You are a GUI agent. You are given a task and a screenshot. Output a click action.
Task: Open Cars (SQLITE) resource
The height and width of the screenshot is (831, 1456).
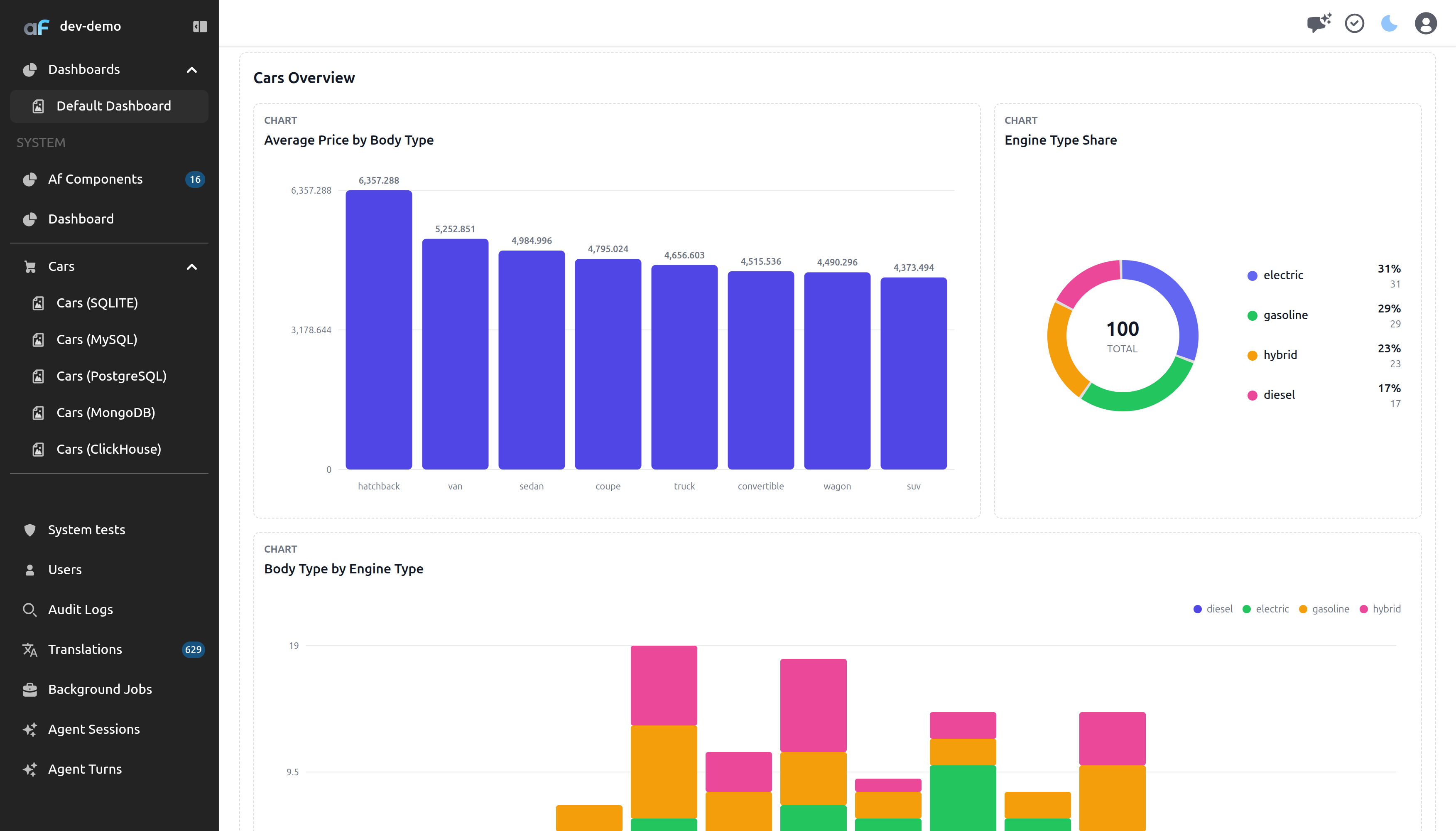pos(109,303)
